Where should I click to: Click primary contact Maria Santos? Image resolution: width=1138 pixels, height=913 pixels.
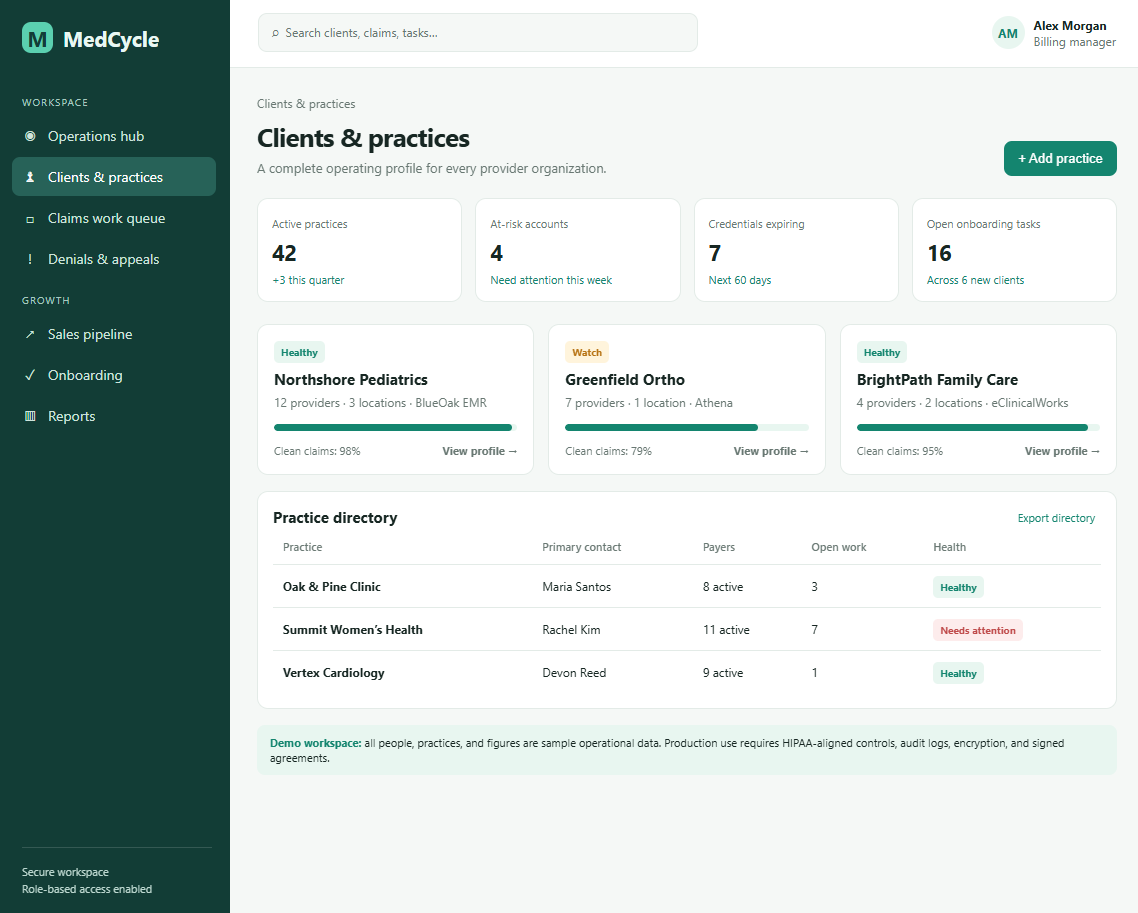(x=576, y=586)
